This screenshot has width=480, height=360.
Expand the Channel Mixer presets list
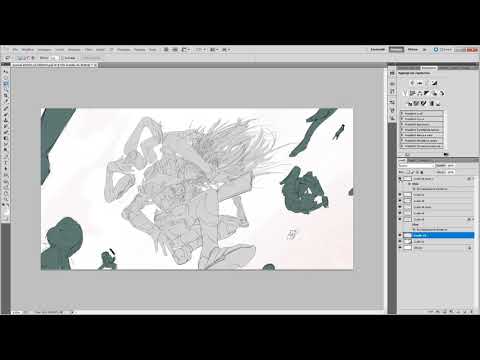pyautogui.click(x=402, y=140)
